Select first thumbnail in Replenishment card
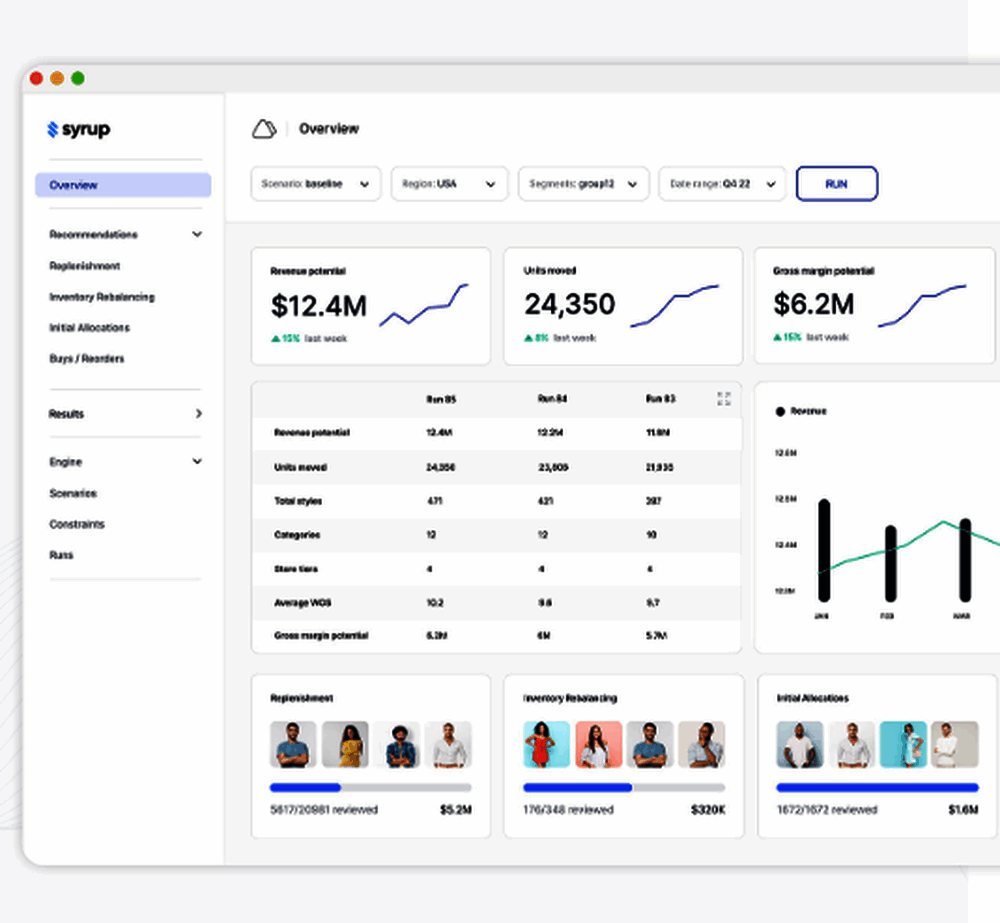The image size is (1000, 923). (x=293, y=745)
